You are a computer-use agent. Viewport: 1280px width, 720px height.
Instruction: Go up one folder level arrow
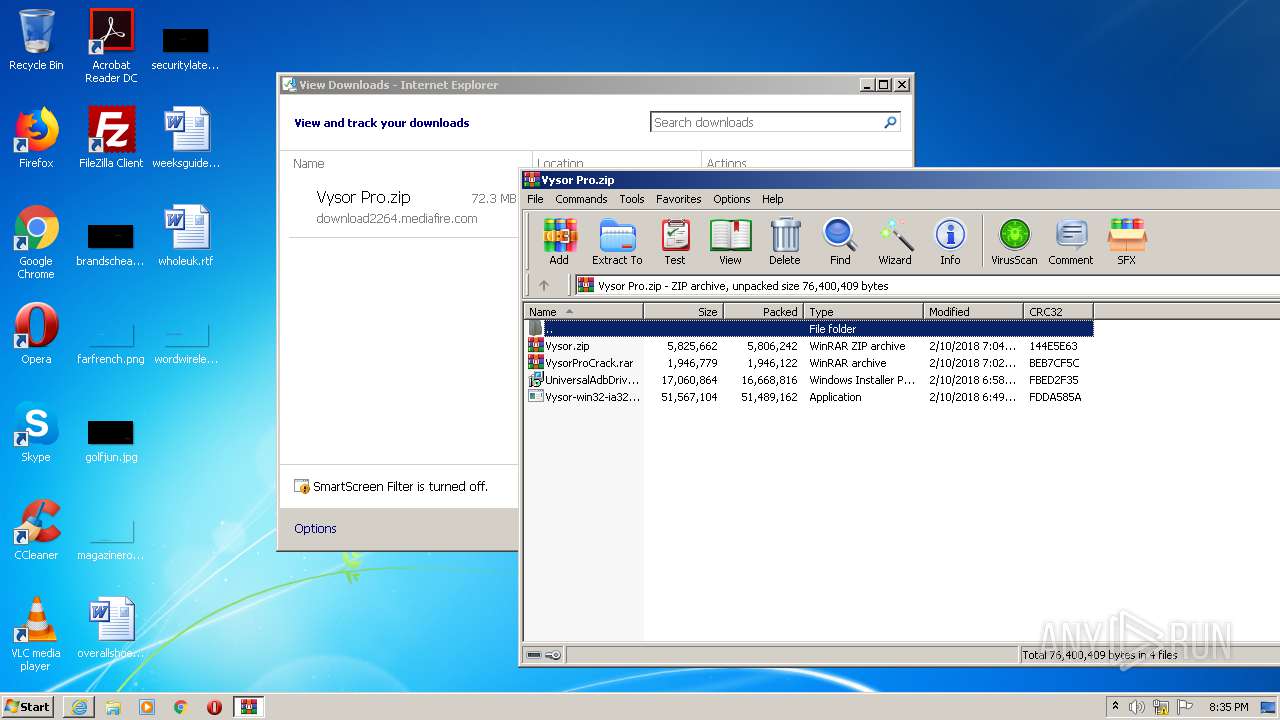click(x=544, y=285)
